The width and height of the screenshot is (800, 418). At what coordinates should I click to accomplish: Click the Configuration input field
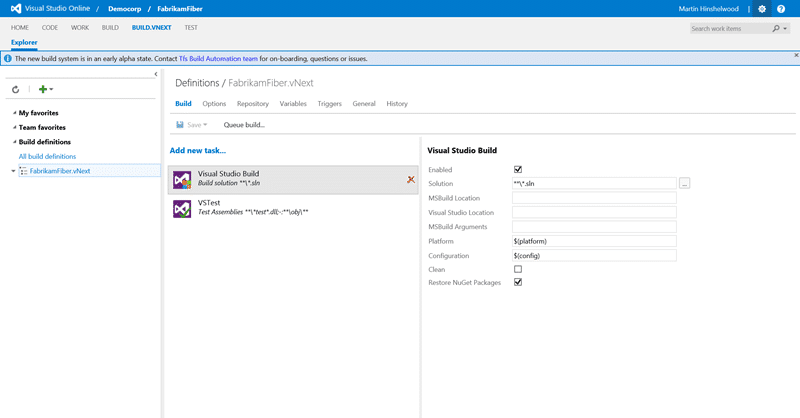coord(594,255)
